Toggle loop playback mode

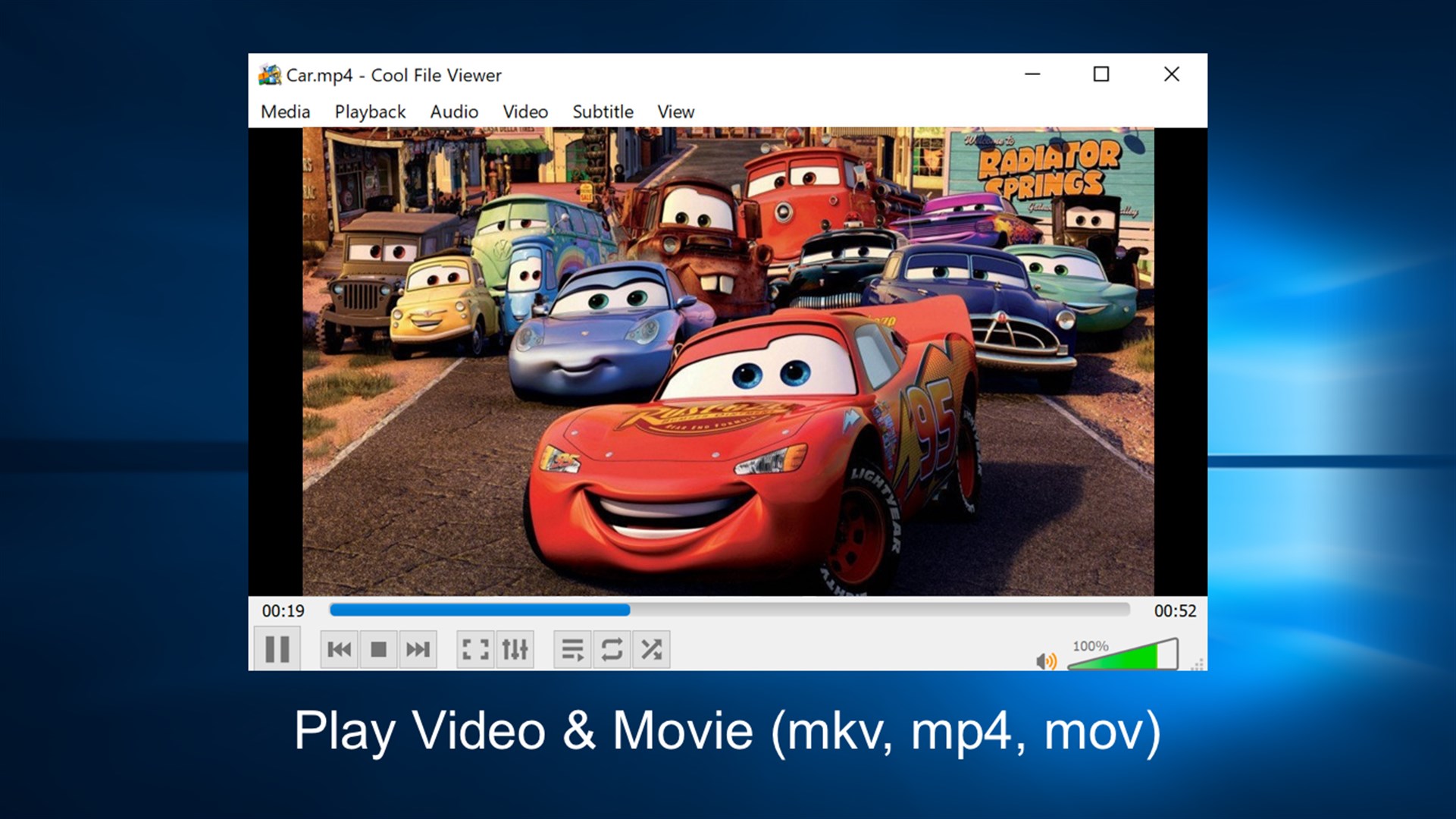pos(612,648)
